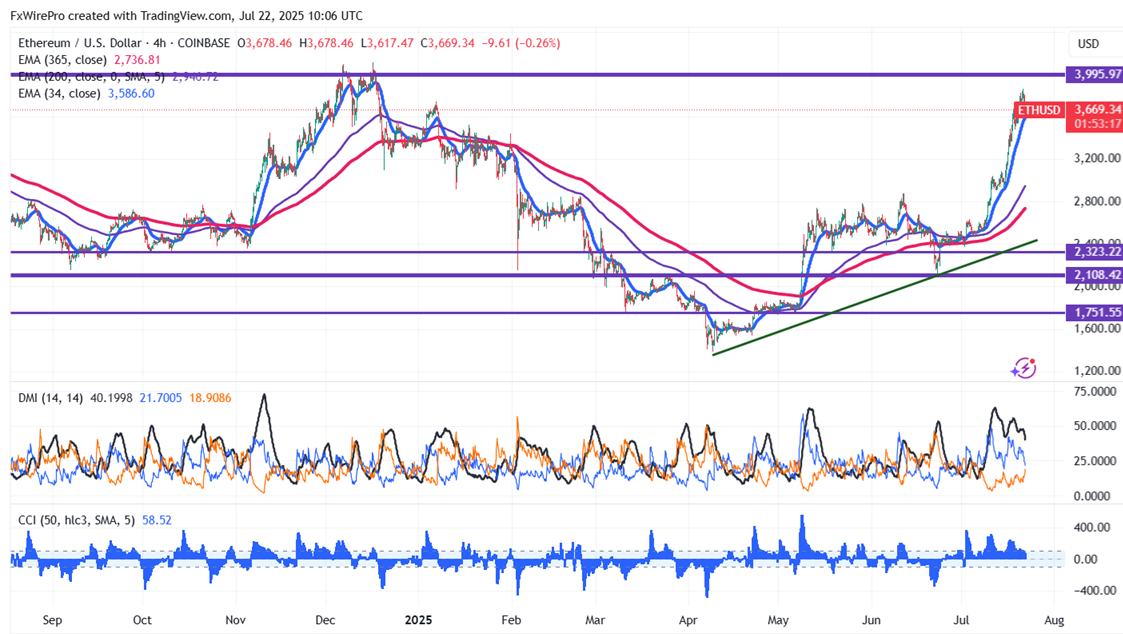The image size is (1123, 634).
Task: Click the Aug label on time axis
Action: pyautogui.click(x=1054, y=620)
